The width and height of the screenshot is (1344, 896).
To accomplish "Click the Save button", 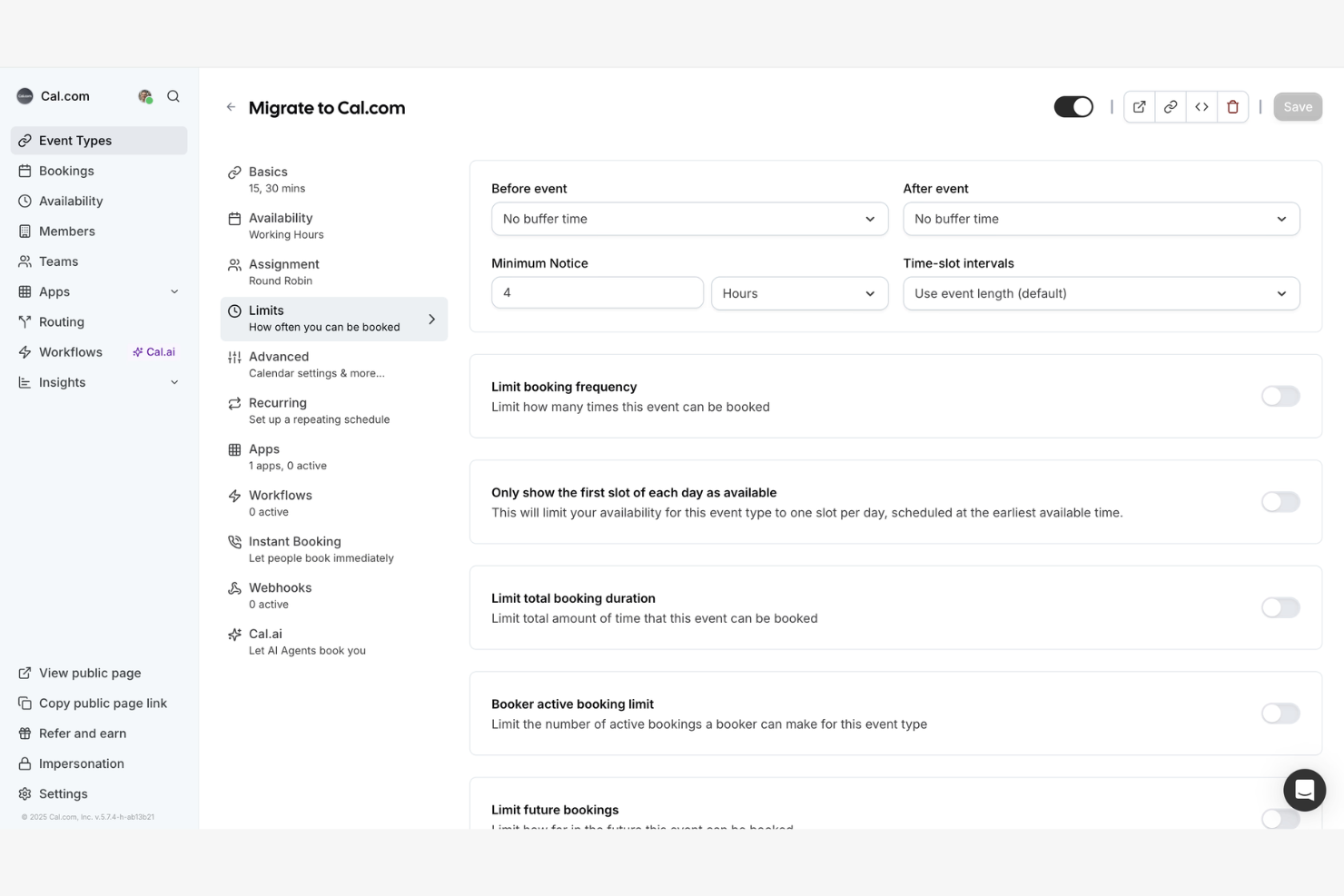I will coord(1297,106).
